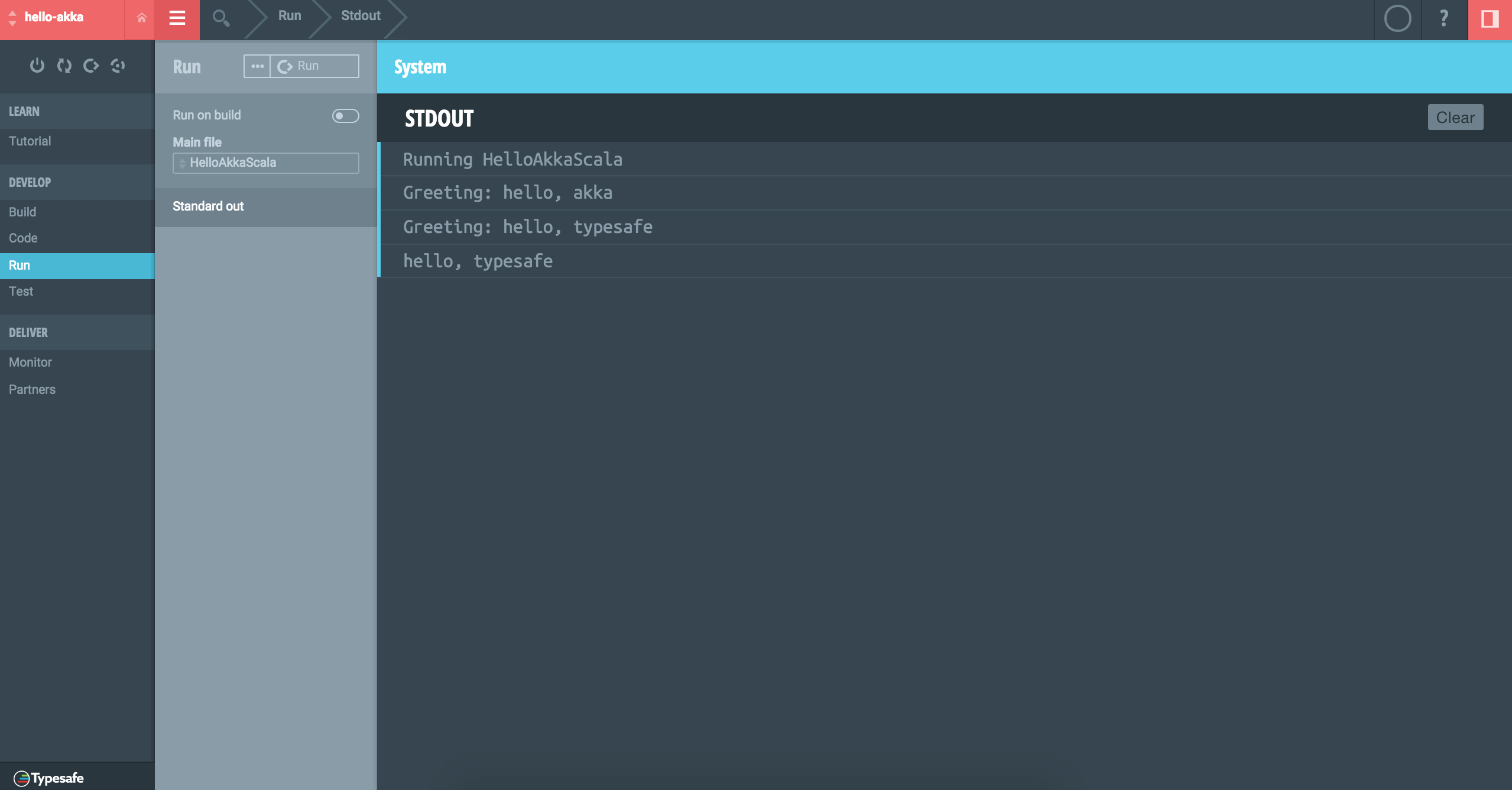
Task: Click the home icon next to hello-akka
Action: [x=141, y=18]
